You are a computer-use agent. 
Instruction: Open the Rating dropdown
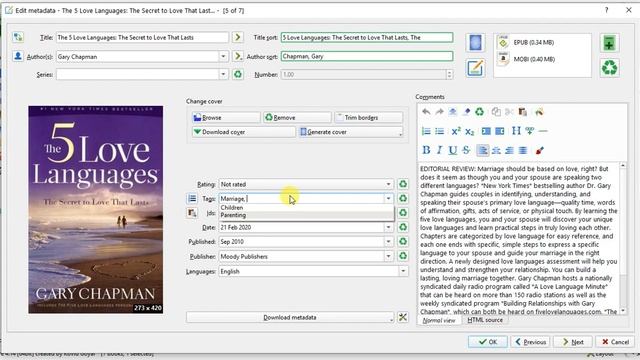click(x=388, y=184)
